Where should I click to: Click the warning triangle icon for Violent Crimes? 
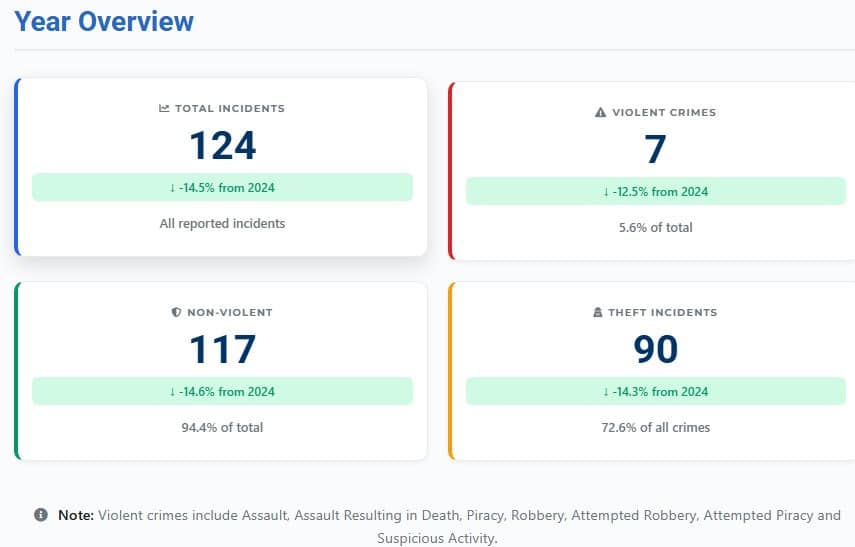pyautogui.click(x=600, y=113)
